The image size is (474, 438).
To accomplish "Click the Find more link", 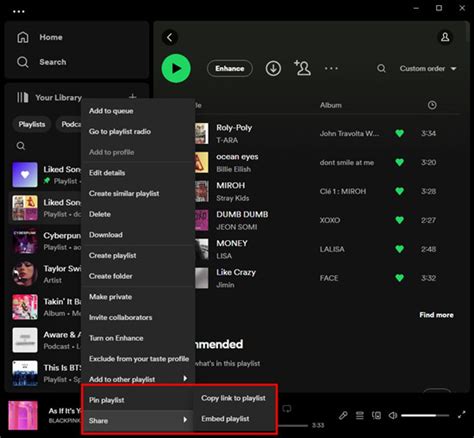I will (436, 315).
